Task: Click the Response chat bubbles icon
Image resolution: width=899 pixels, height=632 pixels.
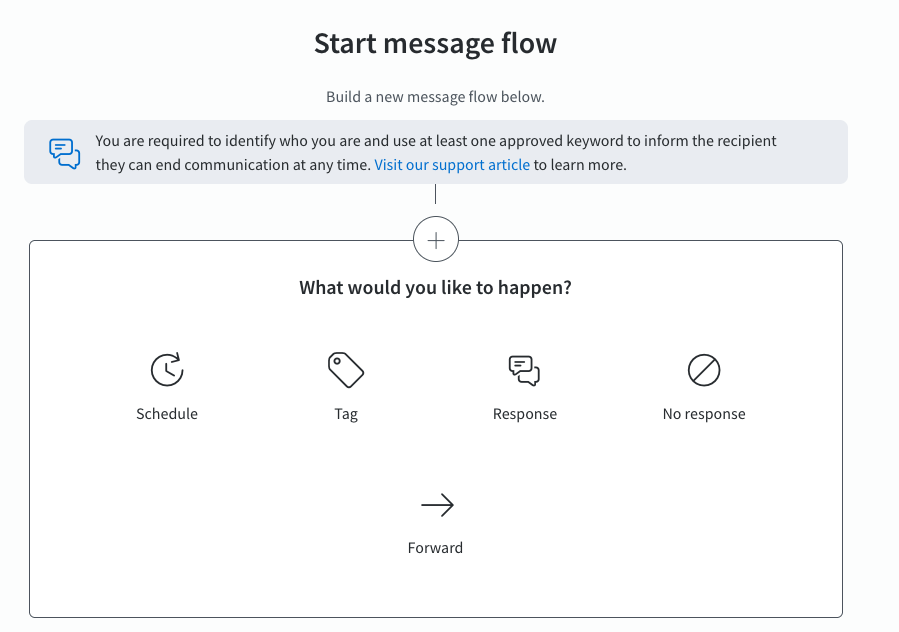Action: pyautogui.click(x=524, y=369)
